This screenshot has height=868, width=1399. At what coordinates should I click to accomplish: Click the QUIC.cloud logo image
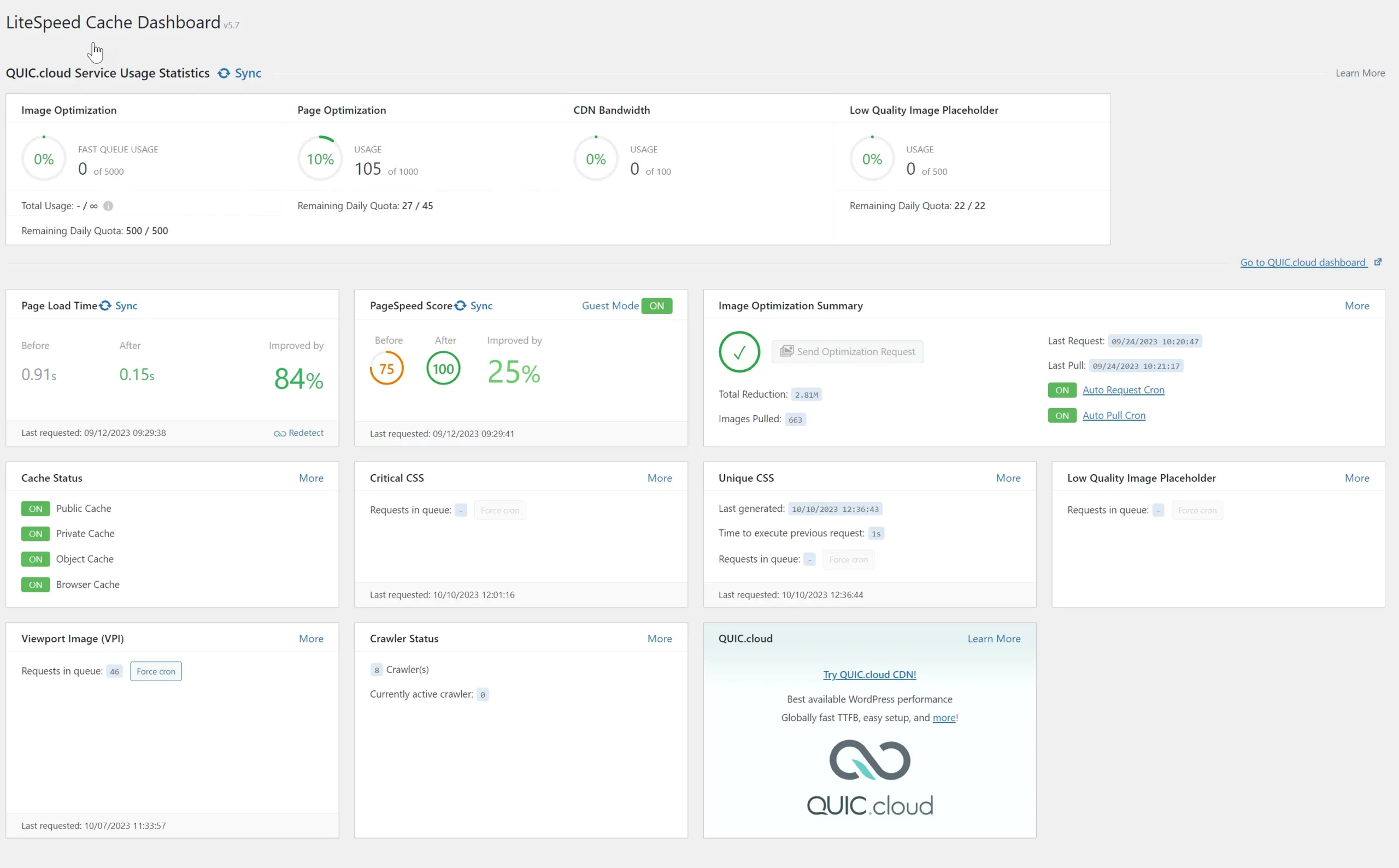[869, 778]
